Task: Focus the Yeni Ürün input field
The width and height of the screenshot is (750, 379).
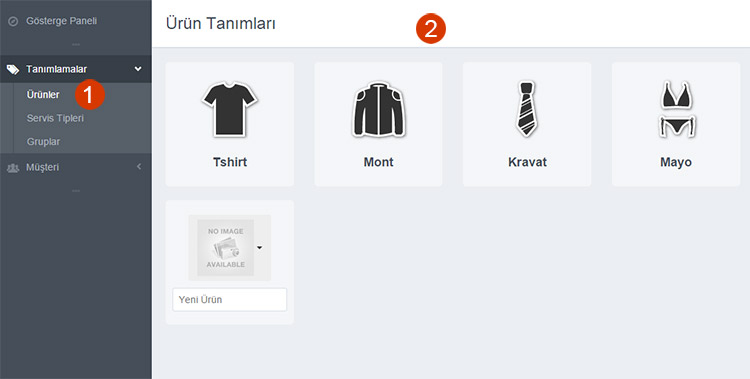Action: 230,300
